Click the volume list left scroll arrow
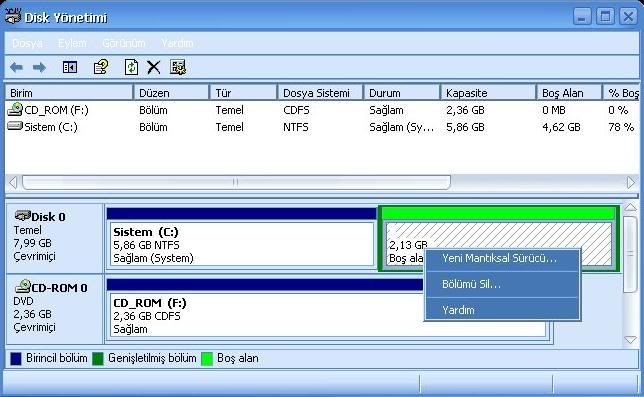The width and height of the screenshot is (644, 397). tap(13, 182)
